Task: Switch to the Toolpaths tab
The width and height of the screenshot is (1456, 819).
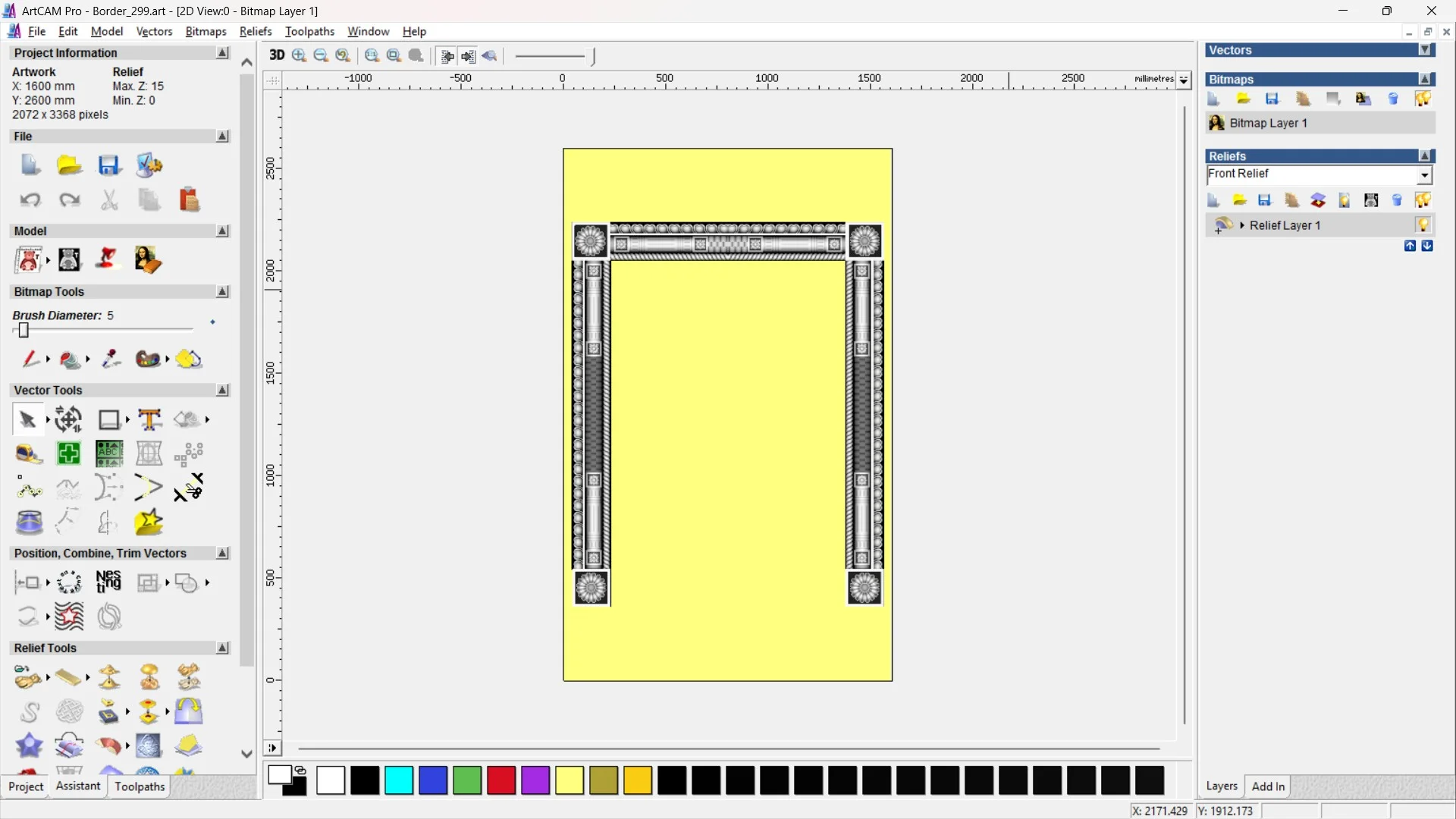Action: pos(140,787)
